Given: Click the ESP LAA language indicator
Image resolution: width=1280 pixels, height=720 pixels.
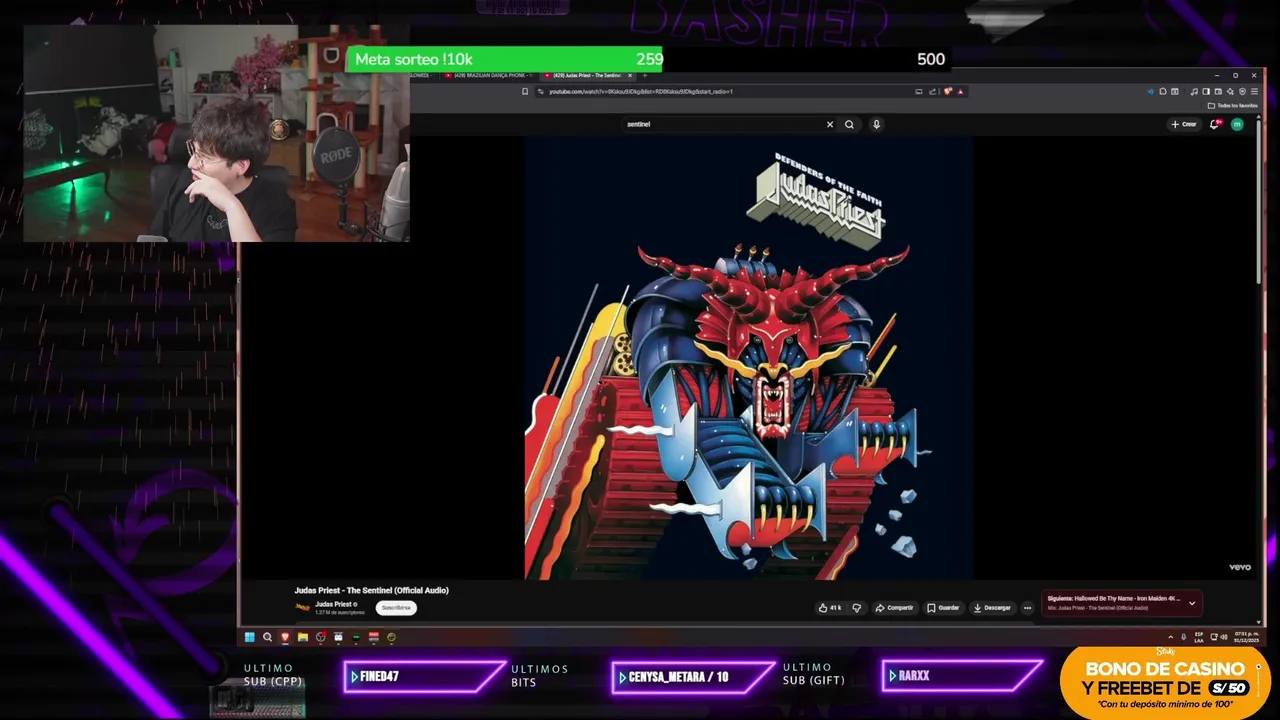Looking at the screenshot, I should click(x=1199, y=637).
